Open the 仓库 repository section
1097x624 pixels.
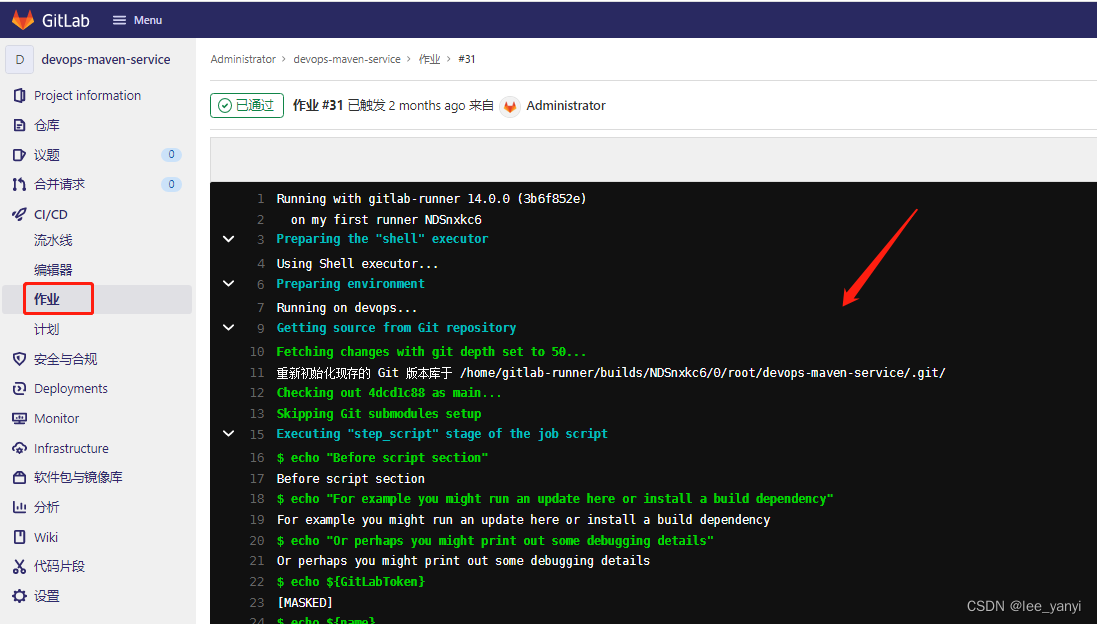coord(47,124)
